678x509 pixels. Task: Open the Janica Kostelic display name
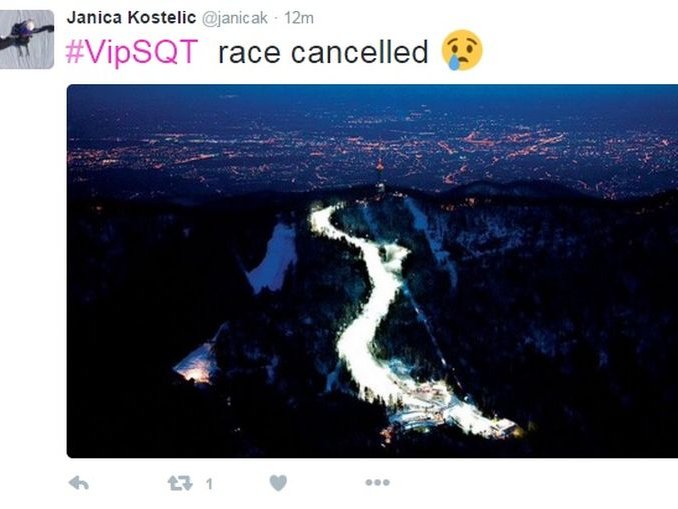[x=131, y=18]
